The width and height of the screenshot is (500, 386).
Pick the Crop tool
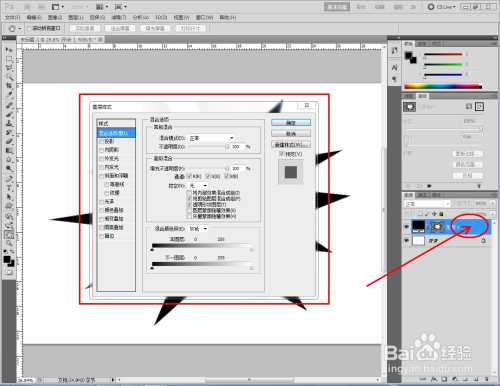9,86
